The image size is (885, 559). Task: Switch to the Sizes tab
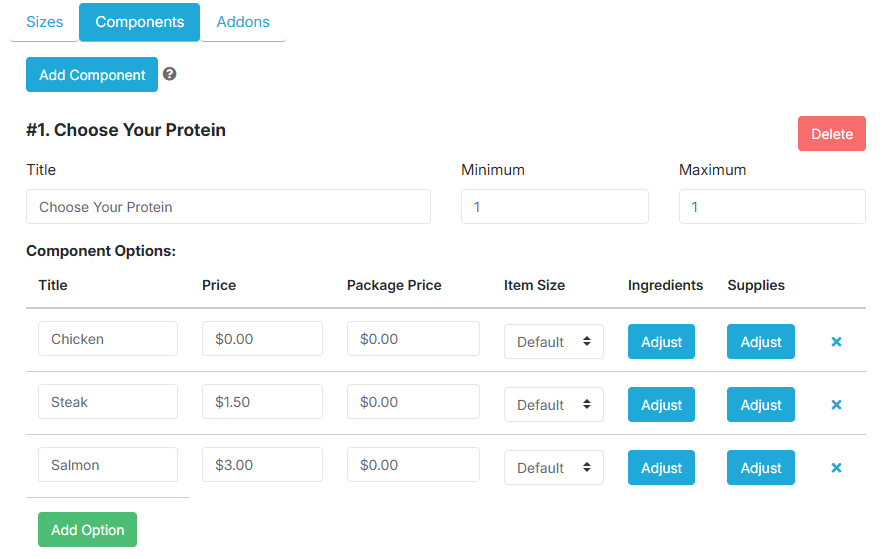45,22
